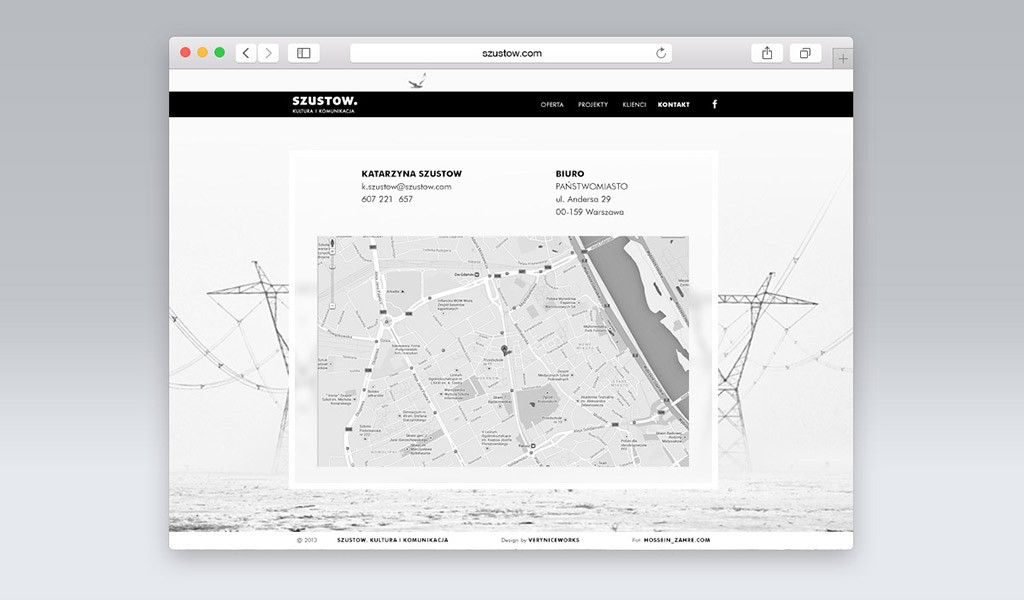Reload the page using the refresh icon
The image size is (1024, 600).
pos(661,53)
